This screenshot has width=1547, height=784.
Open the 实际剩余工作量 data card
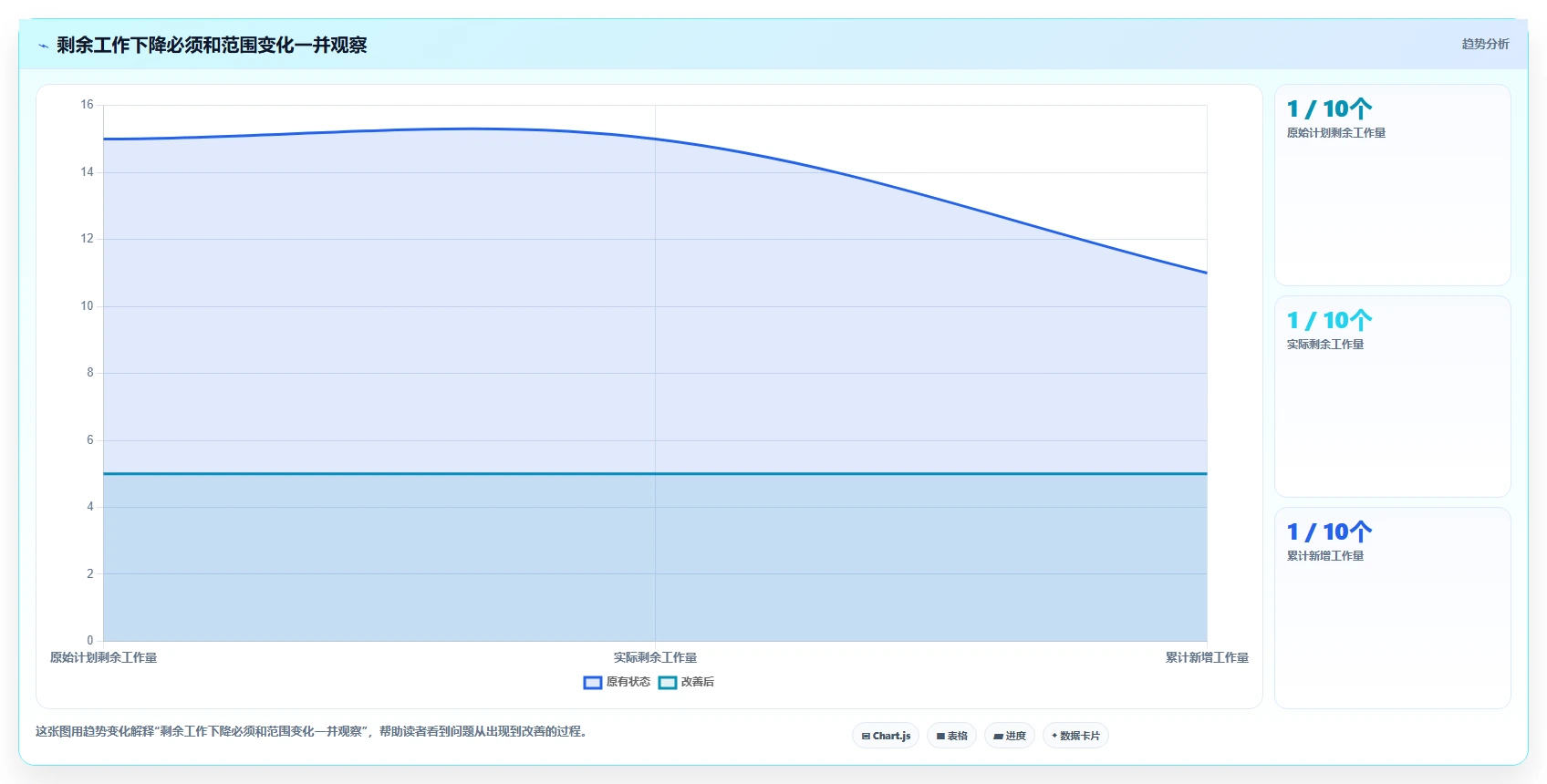1393,397
